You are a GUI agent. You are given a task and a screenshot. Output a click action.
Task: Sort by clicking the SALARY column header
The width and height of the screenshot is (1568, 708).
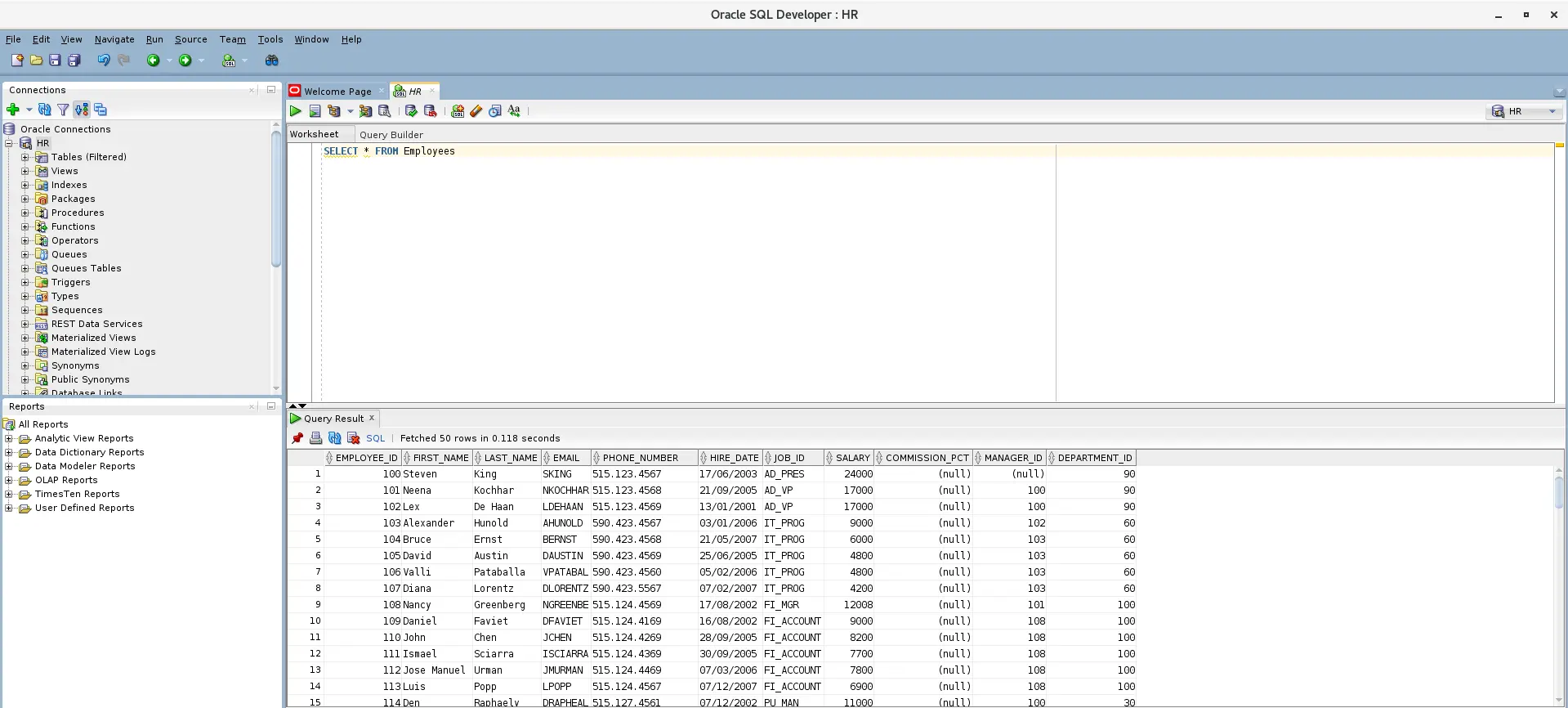(851, 458)
